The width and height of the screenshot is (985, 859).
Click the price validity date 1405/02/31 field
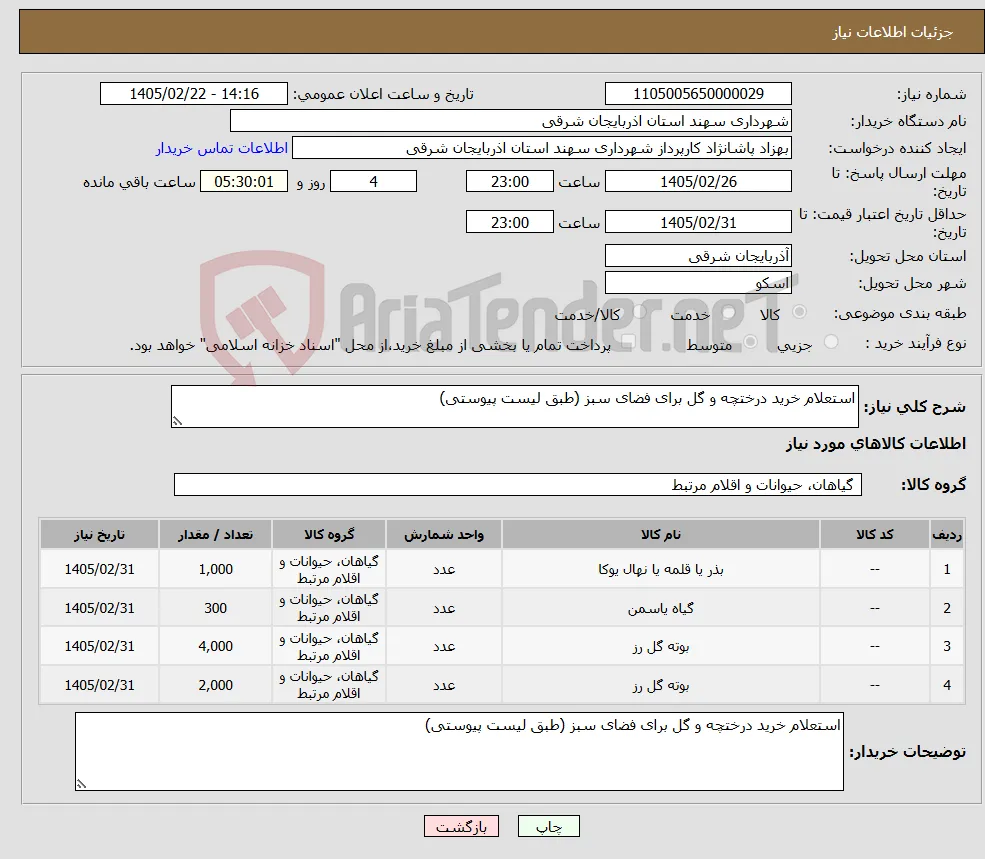(698, 222)
